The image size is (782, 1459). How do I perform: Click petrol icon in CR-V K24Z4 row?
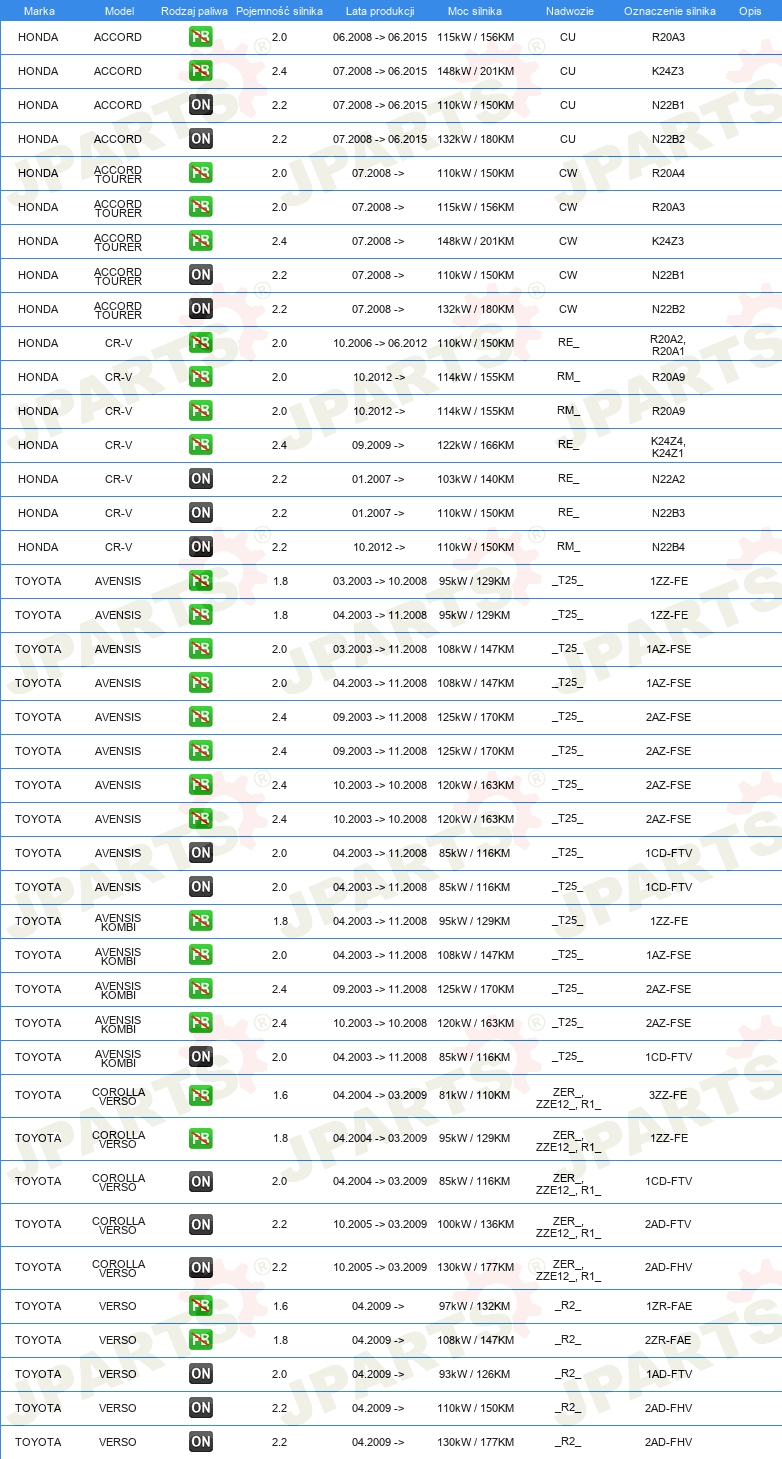pos(201,445)
